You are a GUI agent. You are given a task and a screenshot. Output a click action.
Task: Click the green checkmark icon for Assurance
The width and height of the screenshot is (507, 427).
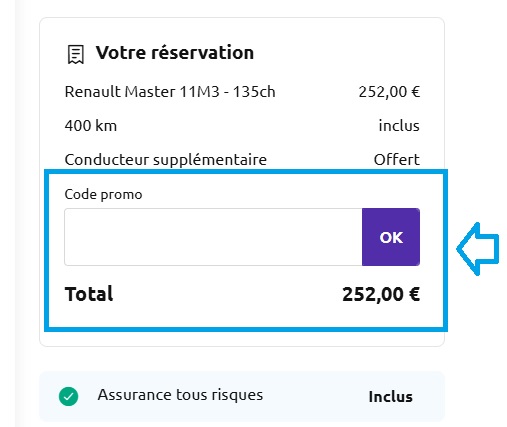tap(69, 397)
